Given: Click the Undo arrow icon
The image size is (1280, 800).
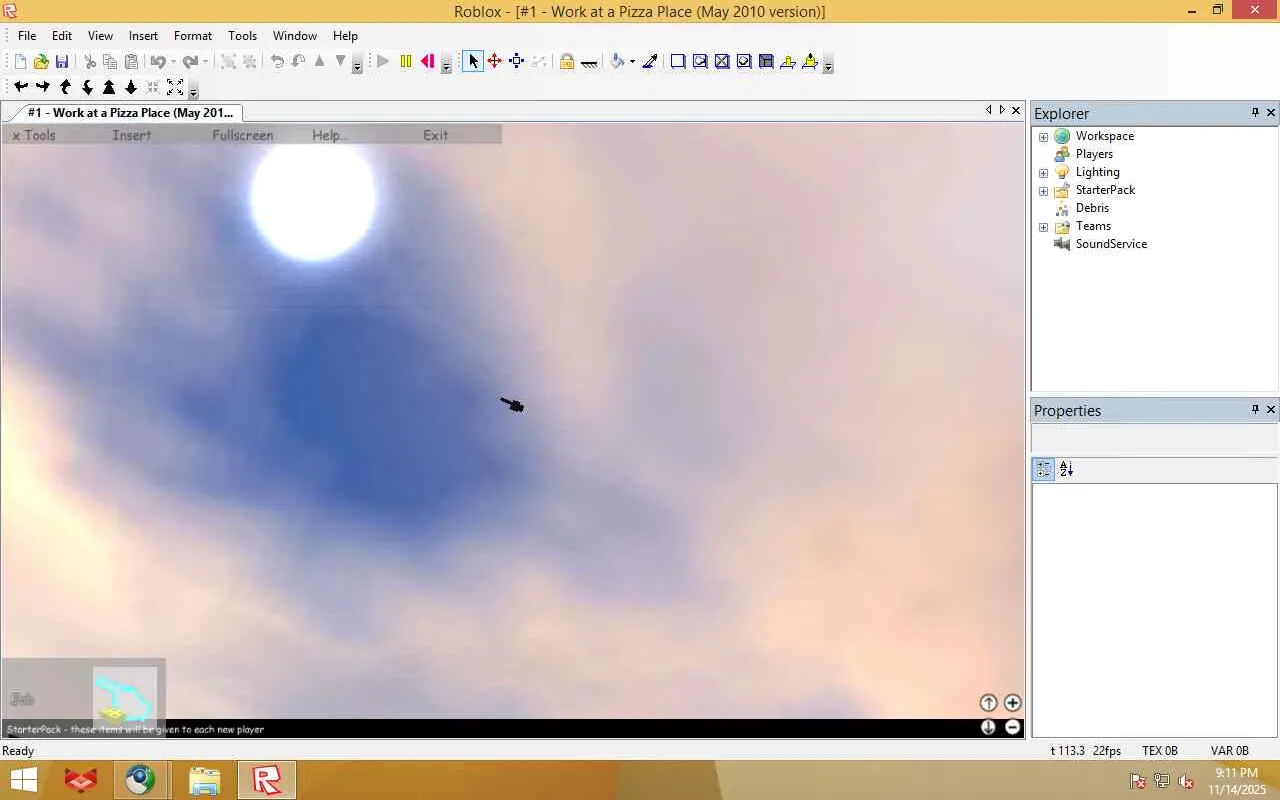Looking at the screenshot, I should 157,62.
